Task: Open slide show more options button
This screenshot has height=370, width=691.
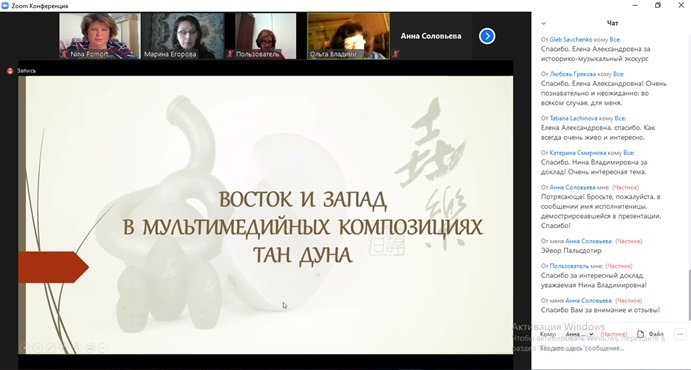Action: [x=103, y=348]
